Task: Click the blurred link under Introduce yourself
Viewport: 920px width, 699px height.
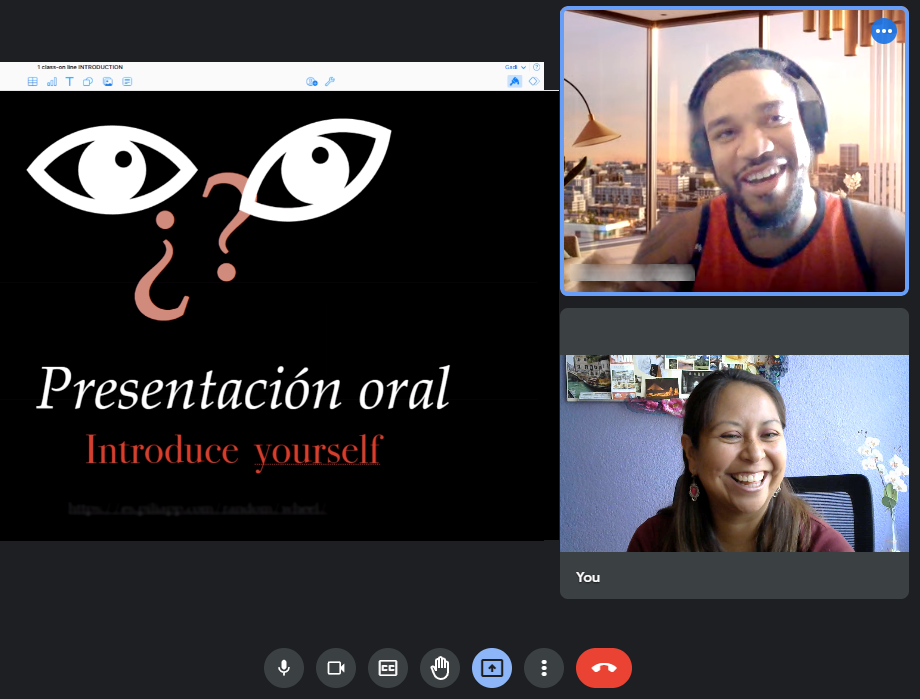Action: (197, 508)
